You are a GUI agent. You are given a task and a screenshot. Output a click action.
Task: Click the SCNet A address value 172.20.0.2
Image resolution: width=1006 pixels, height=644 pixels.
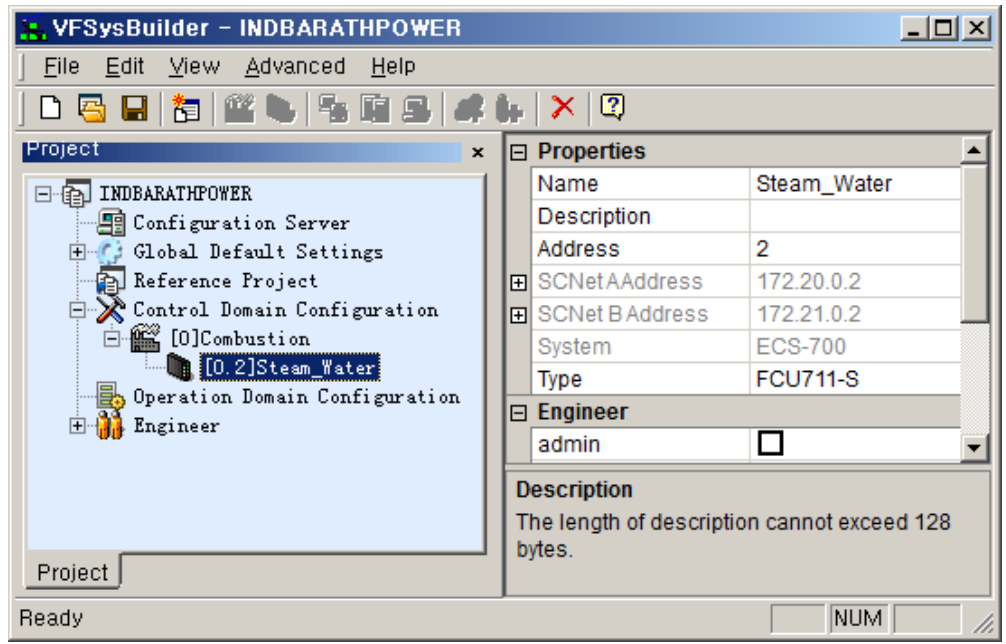tap(855, 282)
